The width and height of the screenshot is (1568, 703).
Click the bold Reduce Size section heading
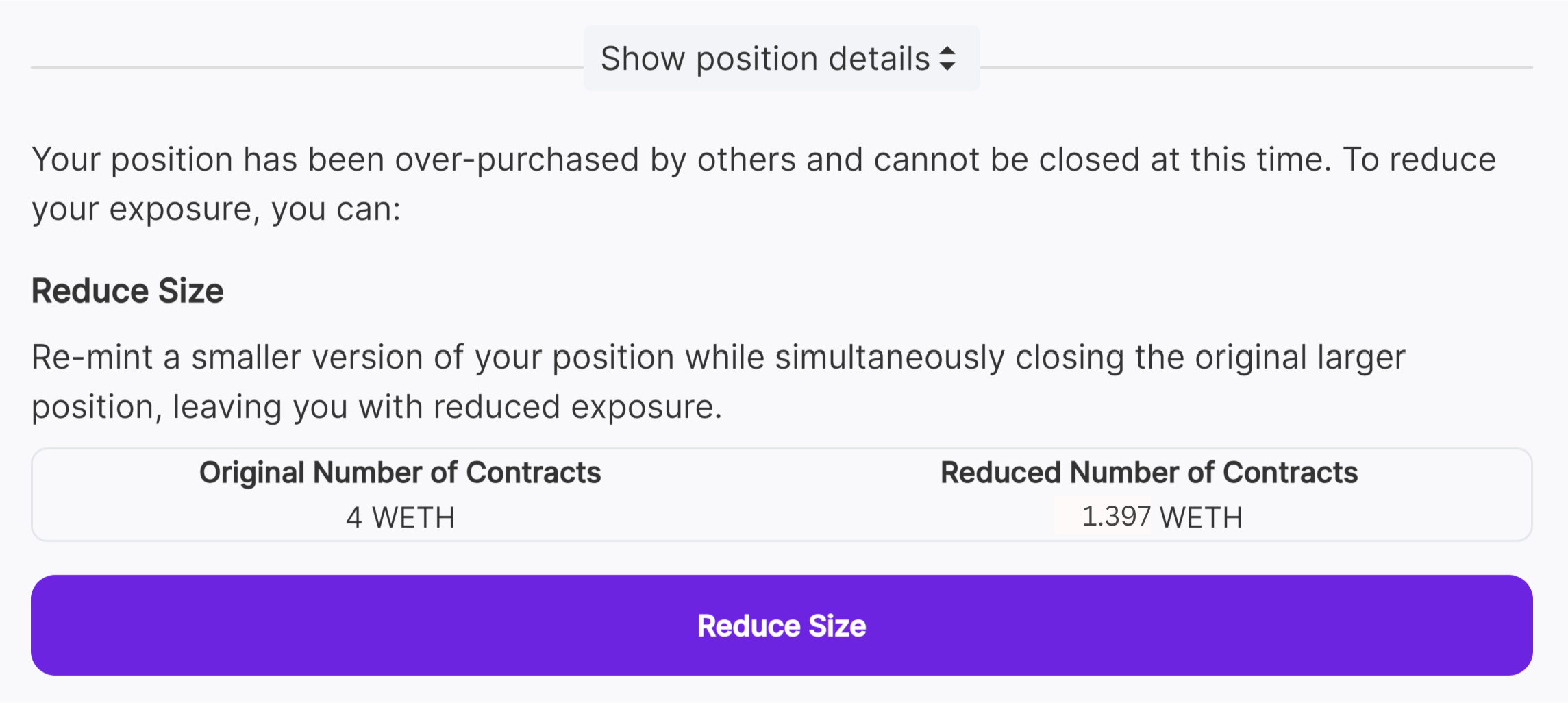[127, 291]
